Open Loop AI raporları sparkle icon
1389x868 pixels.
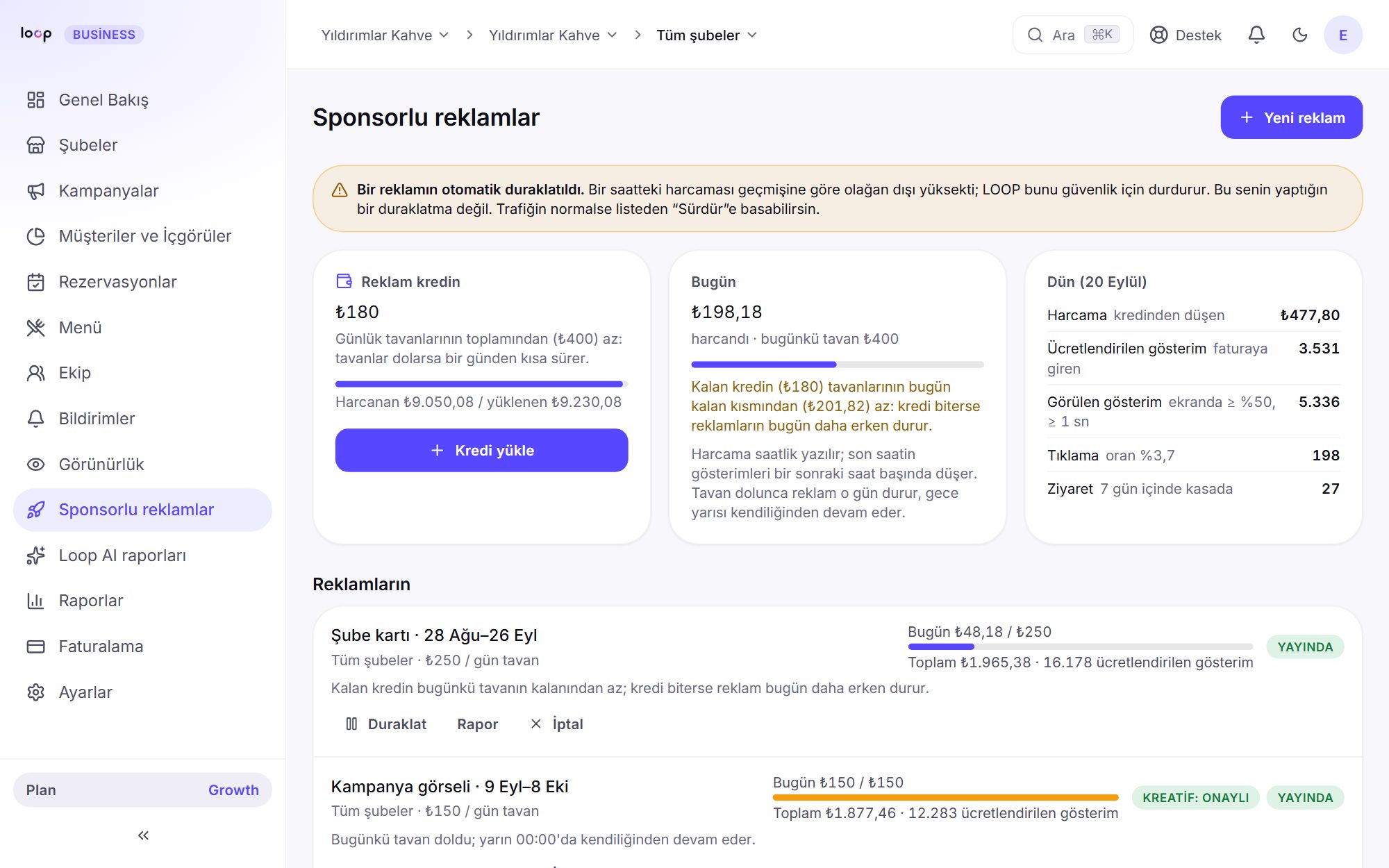pos(35,556)
